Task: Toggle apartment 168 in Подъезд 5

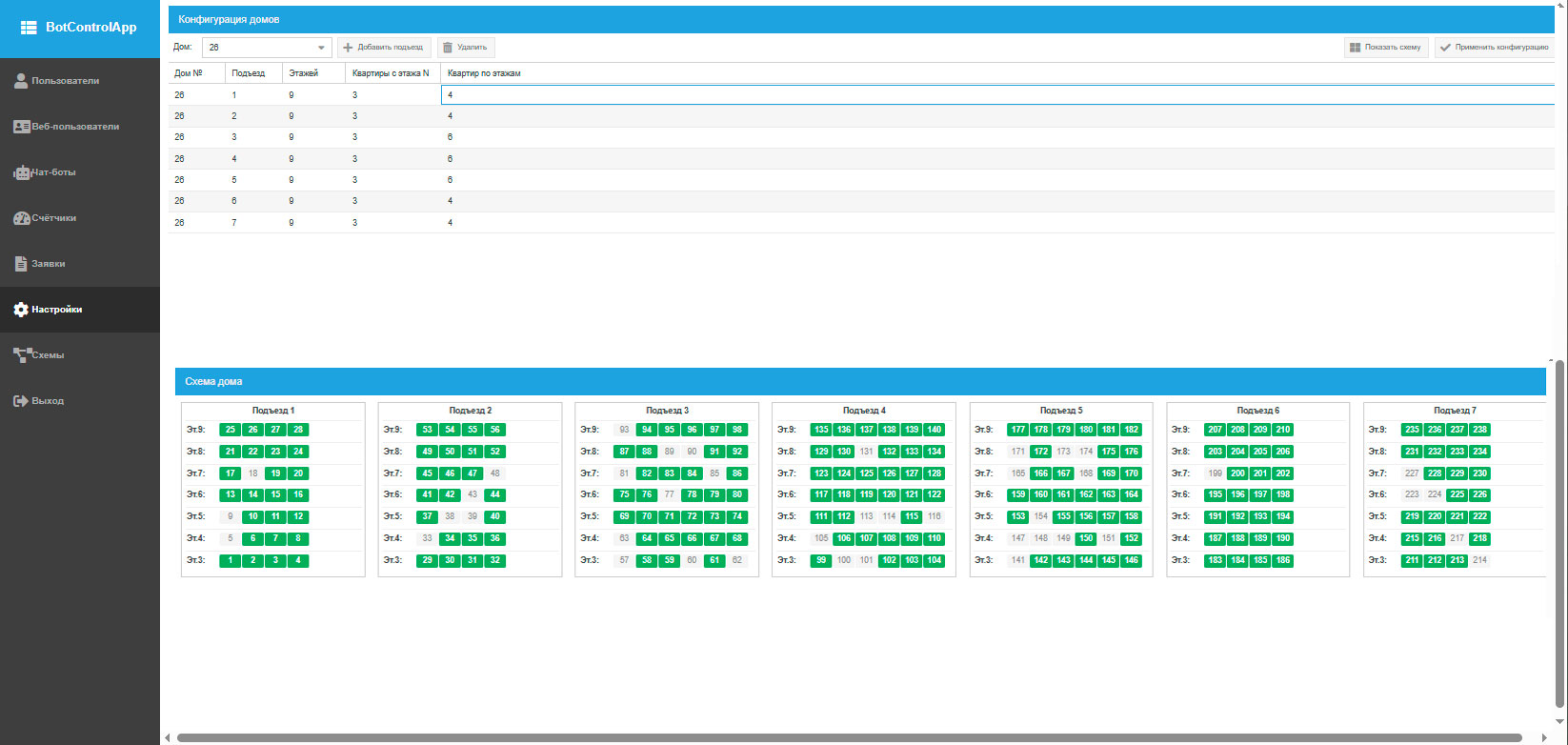Action: pos(1086,473)
